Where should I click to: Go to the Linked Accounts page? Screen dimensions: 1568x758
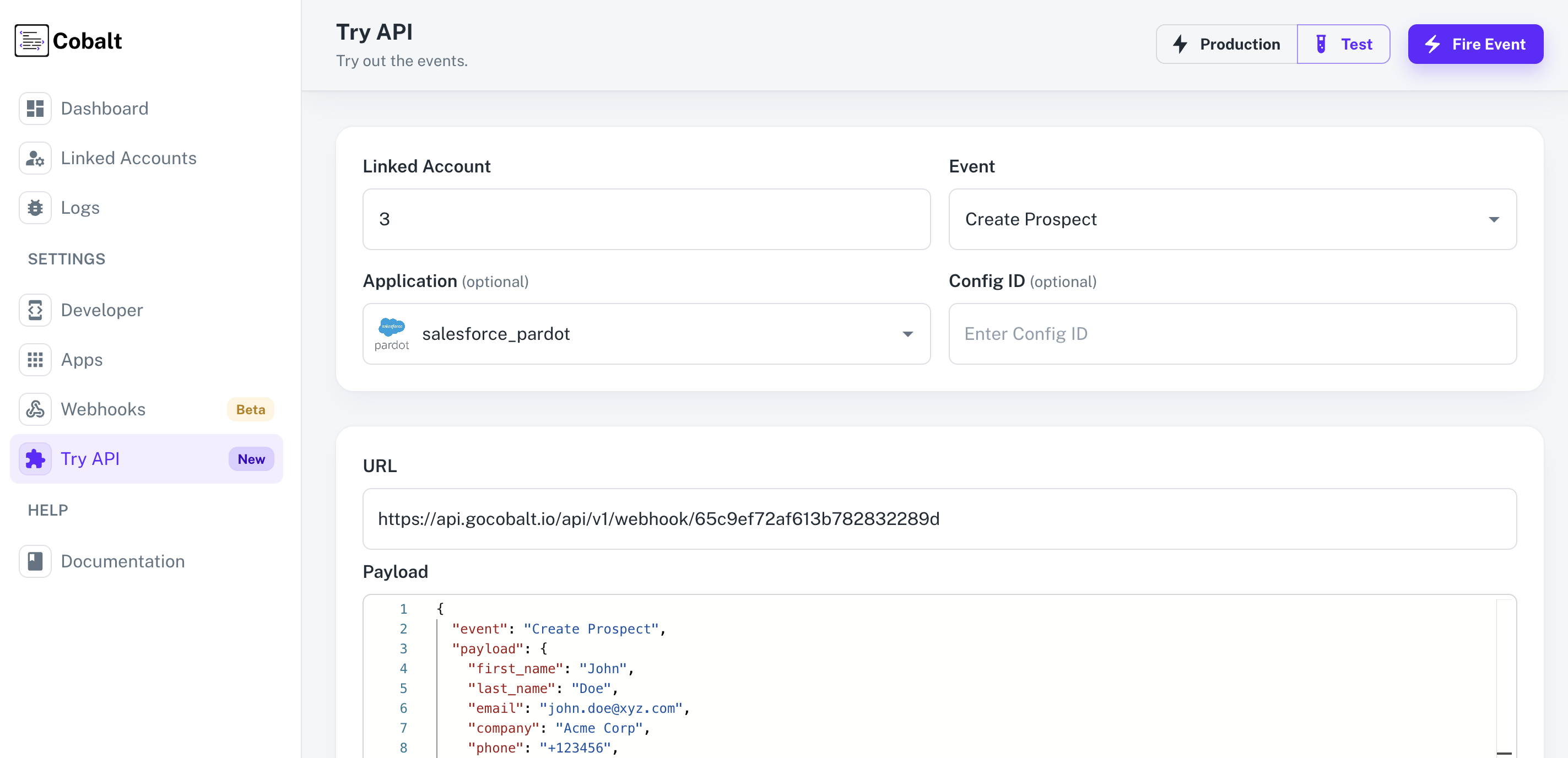(128, 158)
